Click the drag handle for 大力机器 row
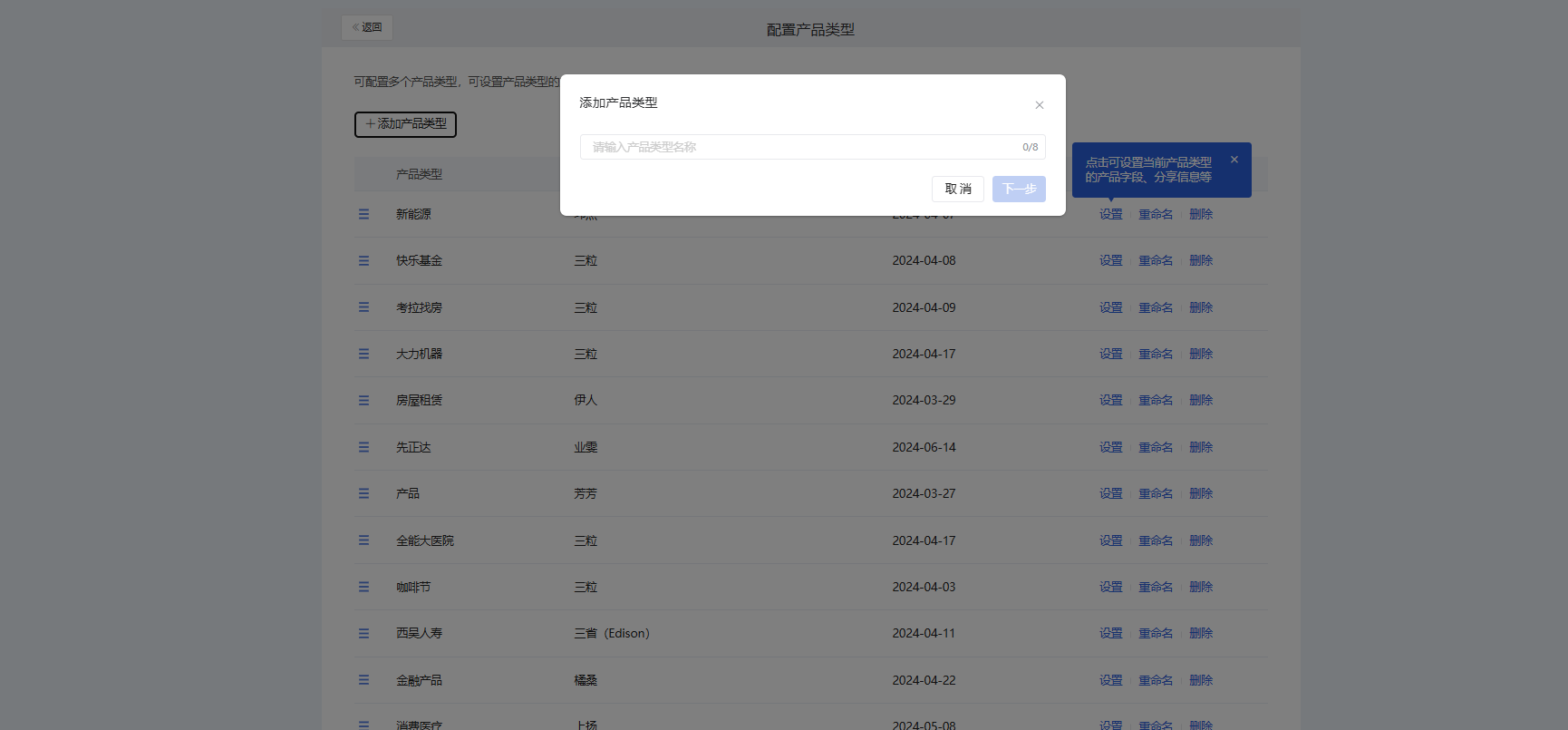The image size is (1568, 730). point(363,354)
